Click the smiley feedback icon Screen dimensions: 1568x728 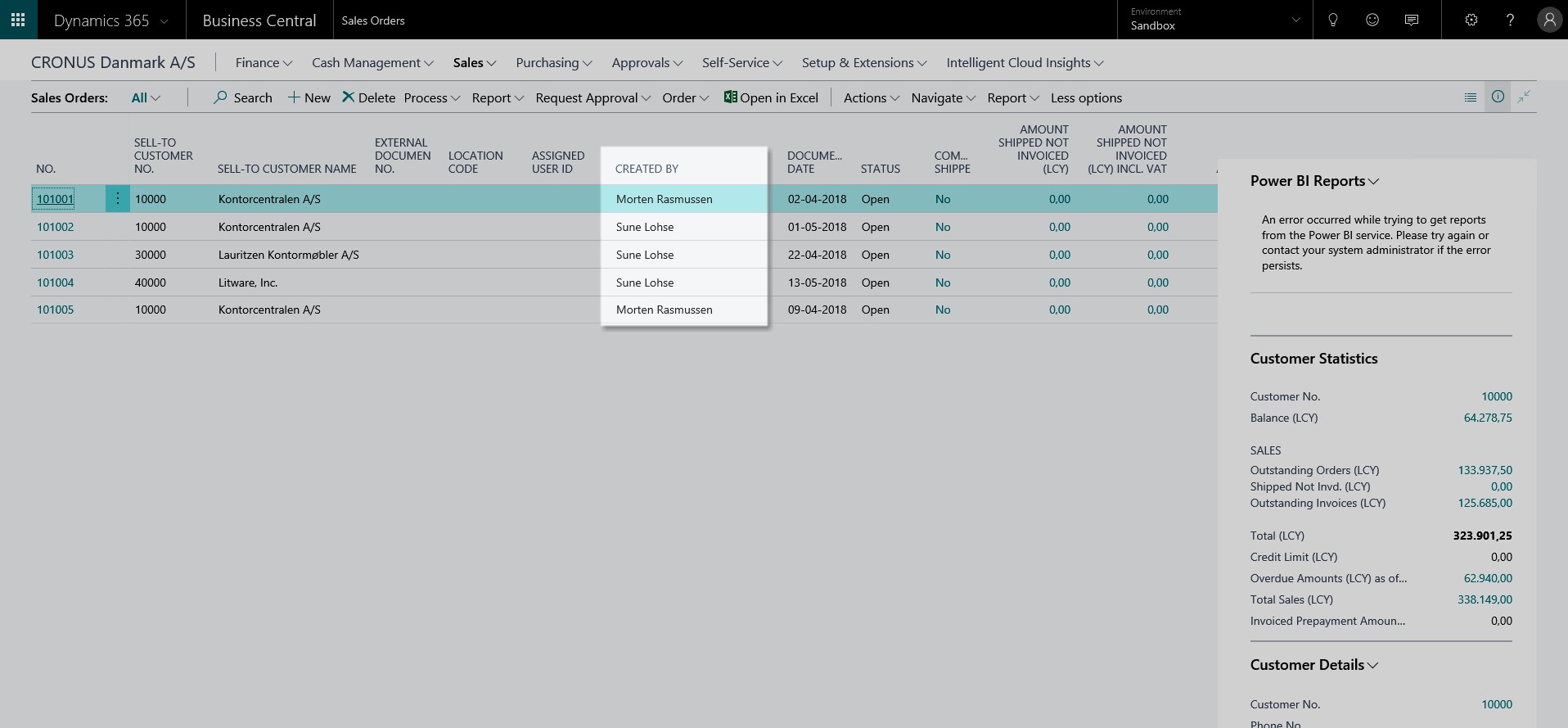(x=1372, y=20)
